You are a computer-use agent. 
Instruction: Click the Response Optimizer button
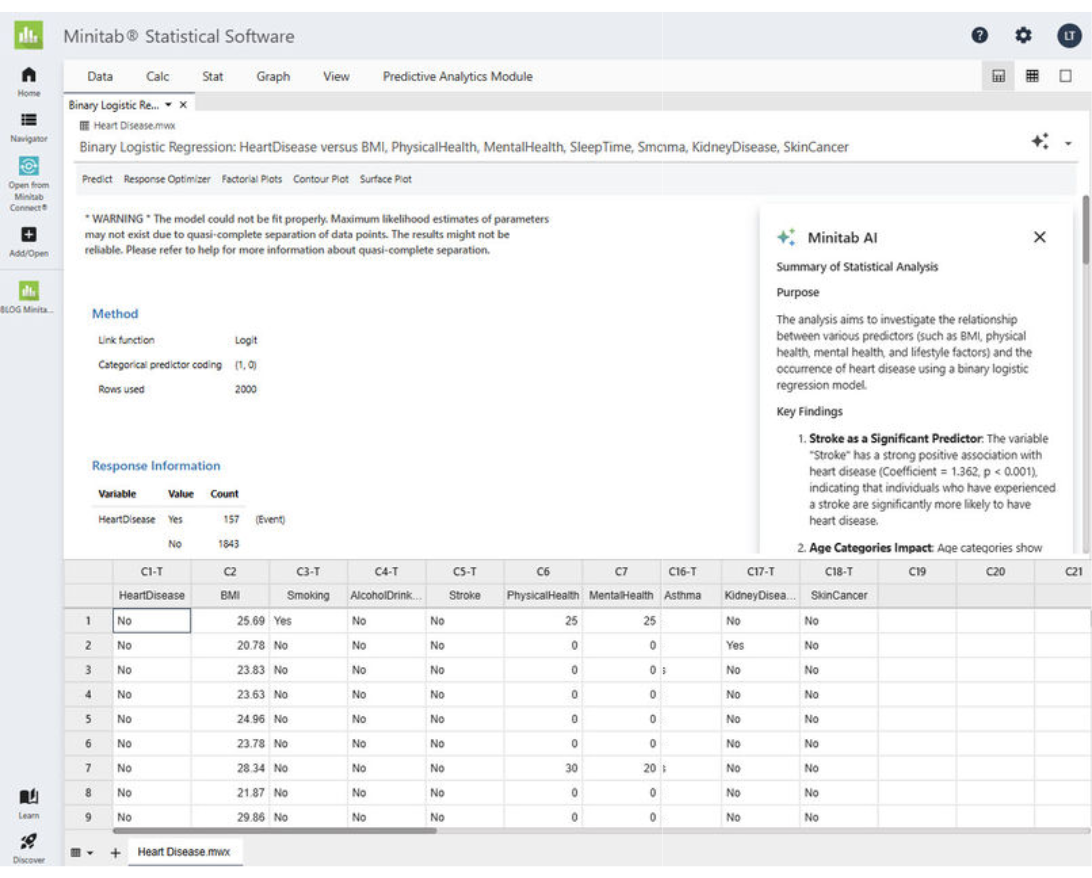click(x=167, y=180)
